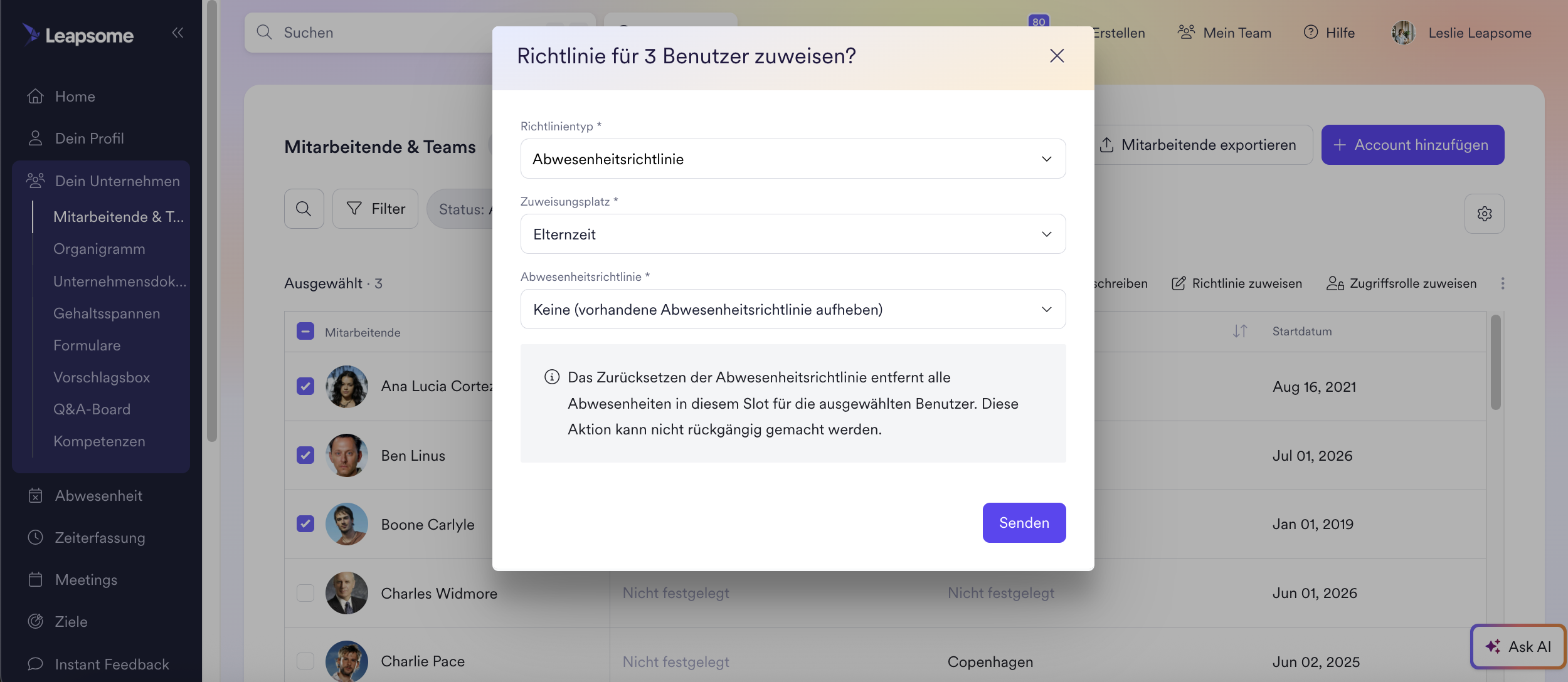The width and height of the screenshot is (1568, 682).
Task: Collapse the sidebar with double chevron icon
Action: (x=177, y=33)
